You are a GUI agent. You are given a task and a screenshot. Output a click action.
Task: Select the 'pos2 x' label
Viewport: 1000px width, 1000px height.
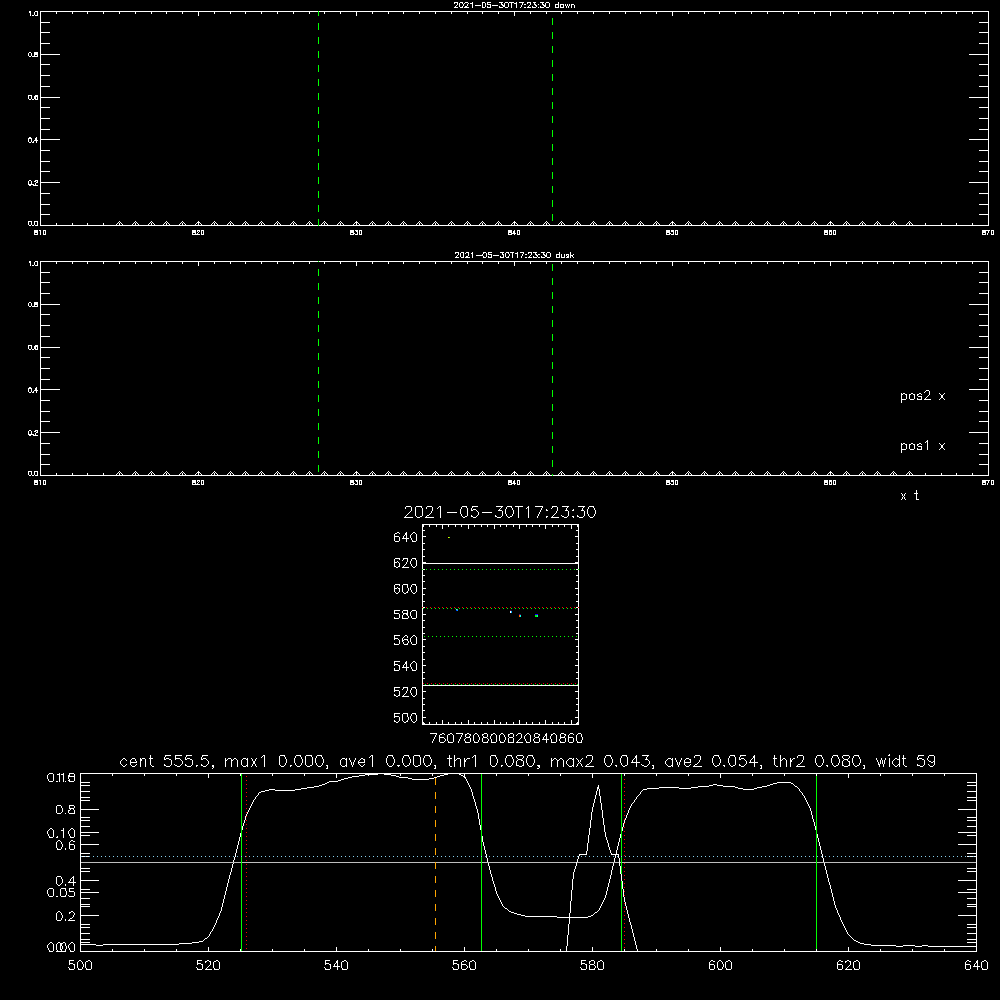(x=922, y=396)
